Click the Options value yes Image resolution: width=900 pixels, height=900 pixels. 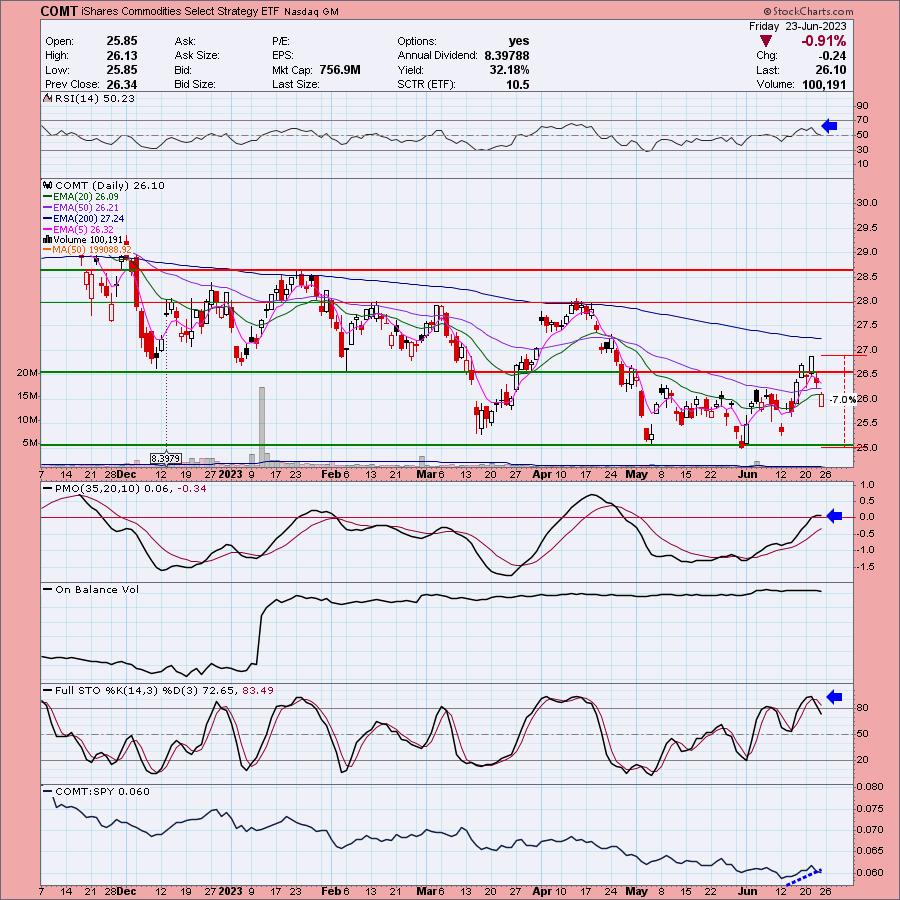pyautogui.click(x=519, y=41)
